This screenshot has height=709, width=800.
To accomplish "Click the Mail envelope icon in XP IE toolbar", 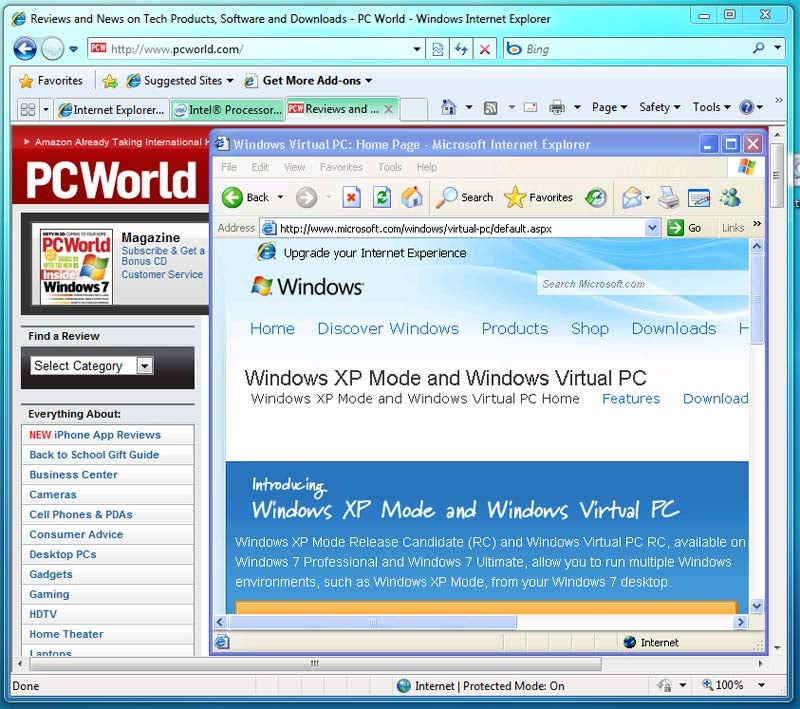I will coord(632,197).
